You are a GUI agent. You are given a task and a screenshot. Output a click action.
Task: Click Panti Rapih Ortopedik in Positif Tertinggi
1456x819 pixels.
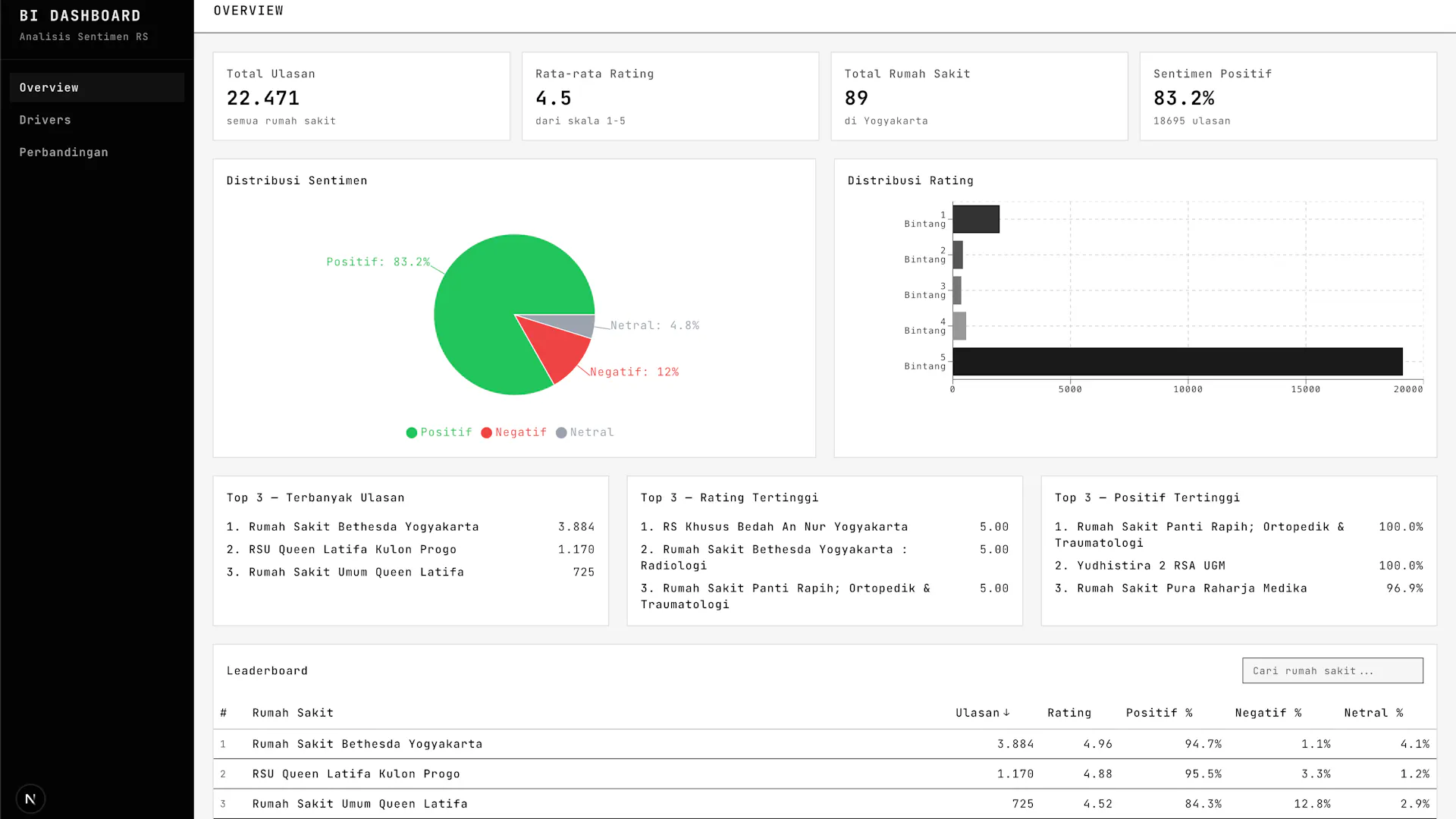1200,535
